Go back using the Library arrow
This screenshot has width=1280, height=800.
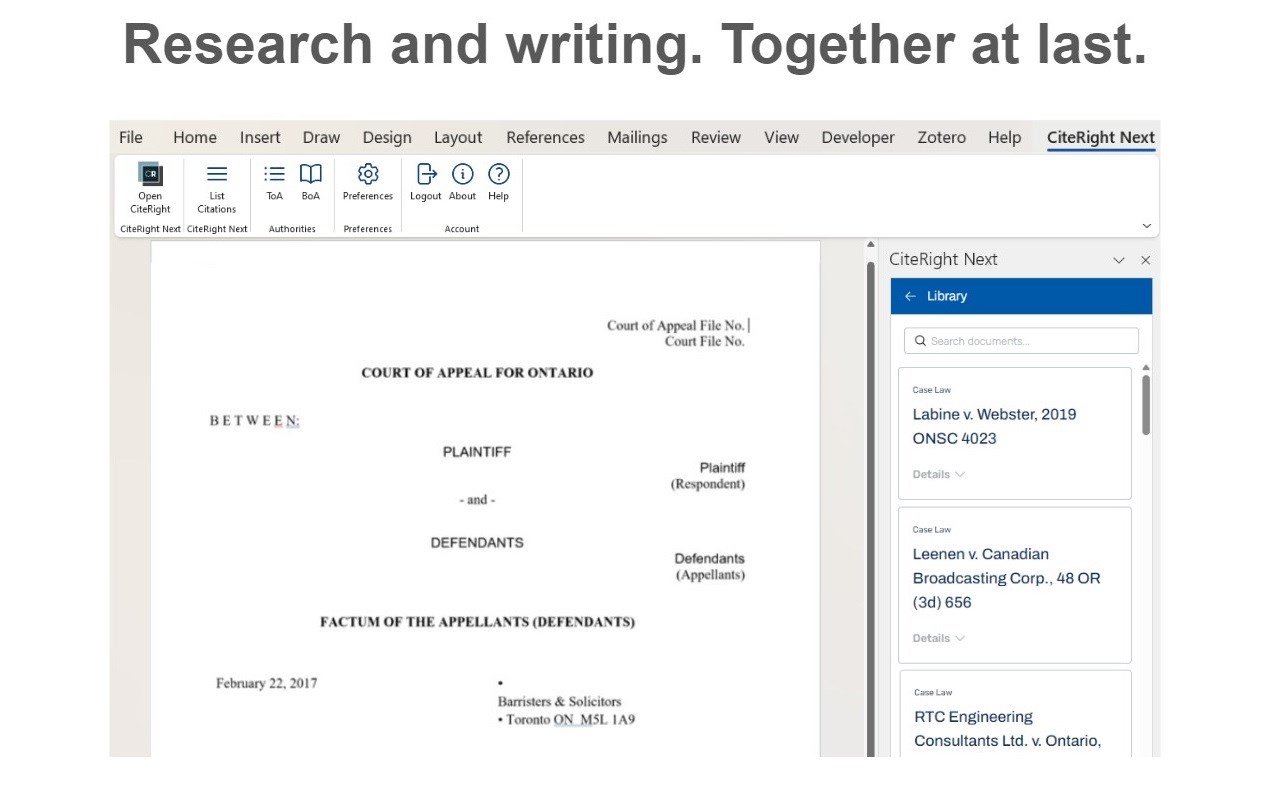(910, 296)
